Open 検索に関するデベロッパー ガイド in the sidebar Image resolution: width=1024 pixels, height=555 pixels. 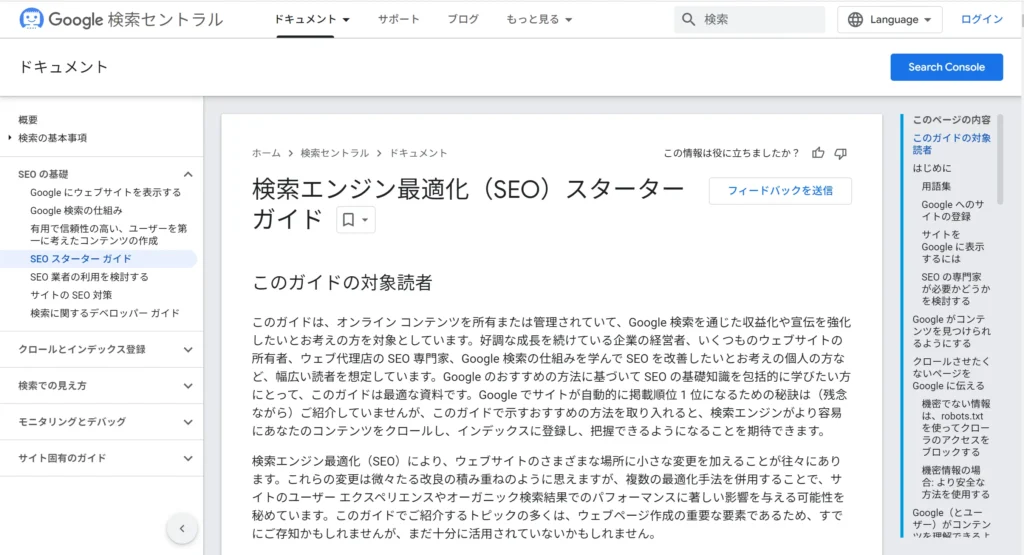click(104, 313)
